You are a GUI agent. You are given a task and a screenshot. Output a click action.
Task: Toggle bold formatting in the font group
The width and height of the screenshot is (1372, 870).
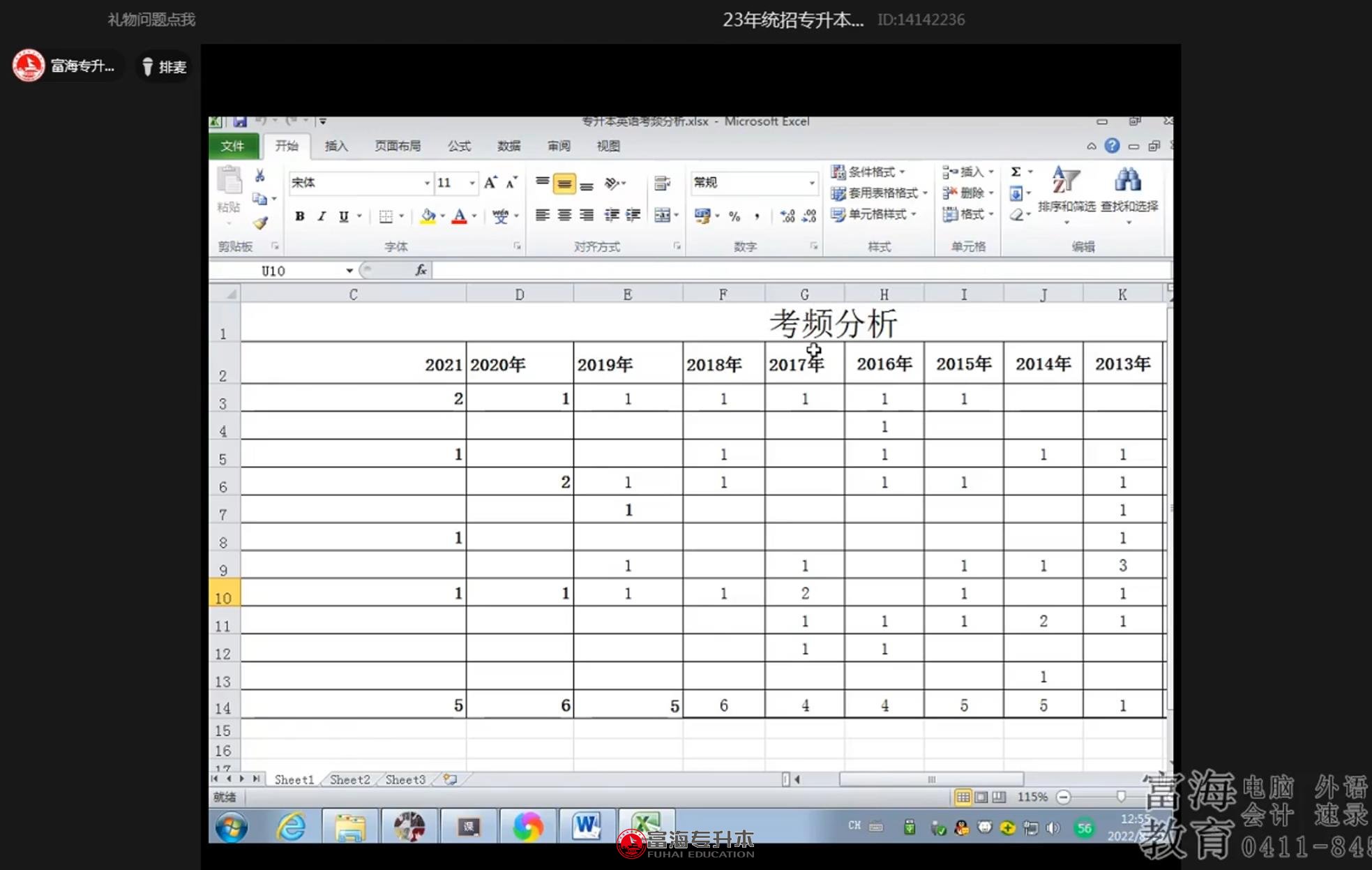pyautogui.click(x=300, y=216)
